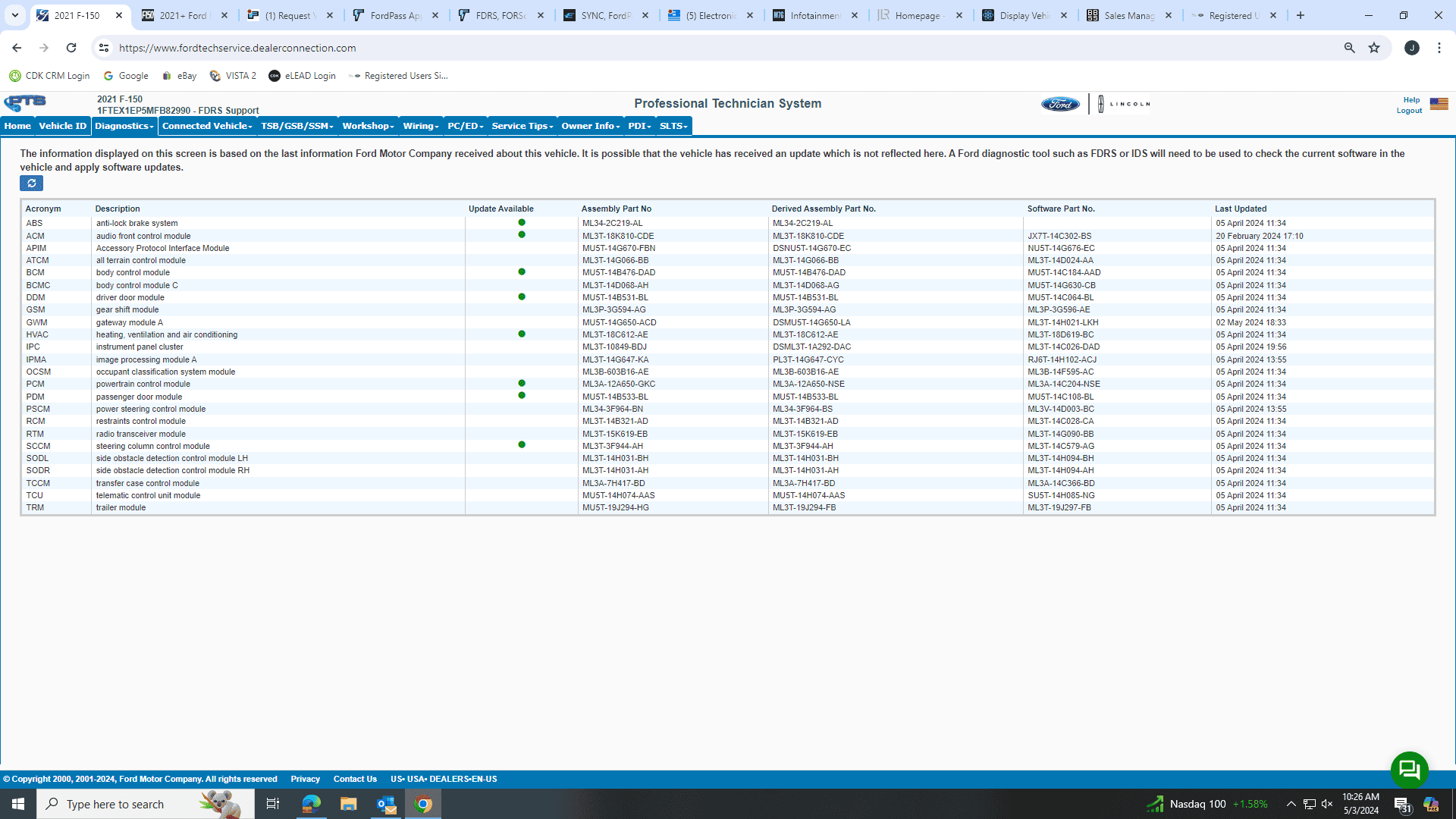
Task: Click the US flag language icon
Action: click(1439, 104)
